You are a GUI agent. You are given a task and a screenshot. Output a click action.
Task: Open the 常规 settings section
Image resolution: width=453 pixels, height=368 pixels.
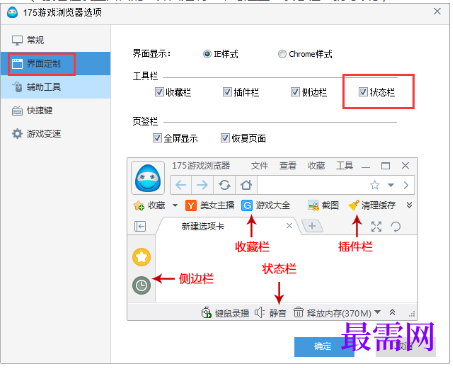[55, 40]
